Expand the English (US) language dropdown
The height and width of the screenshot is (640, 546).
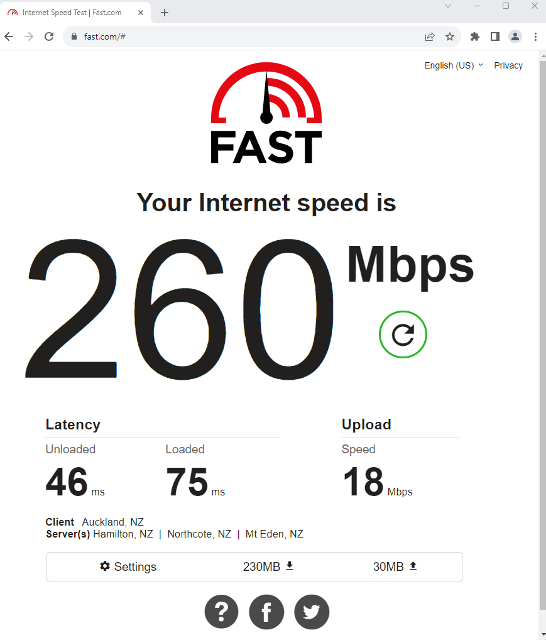pyautogui.click(x=453, y=65)
